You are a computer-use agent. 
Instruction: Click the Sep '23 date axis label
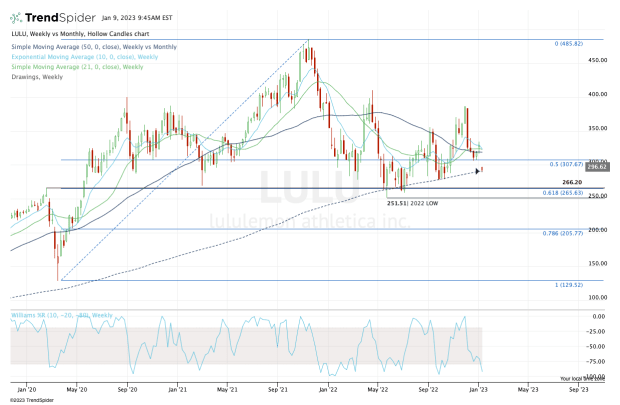578,390
